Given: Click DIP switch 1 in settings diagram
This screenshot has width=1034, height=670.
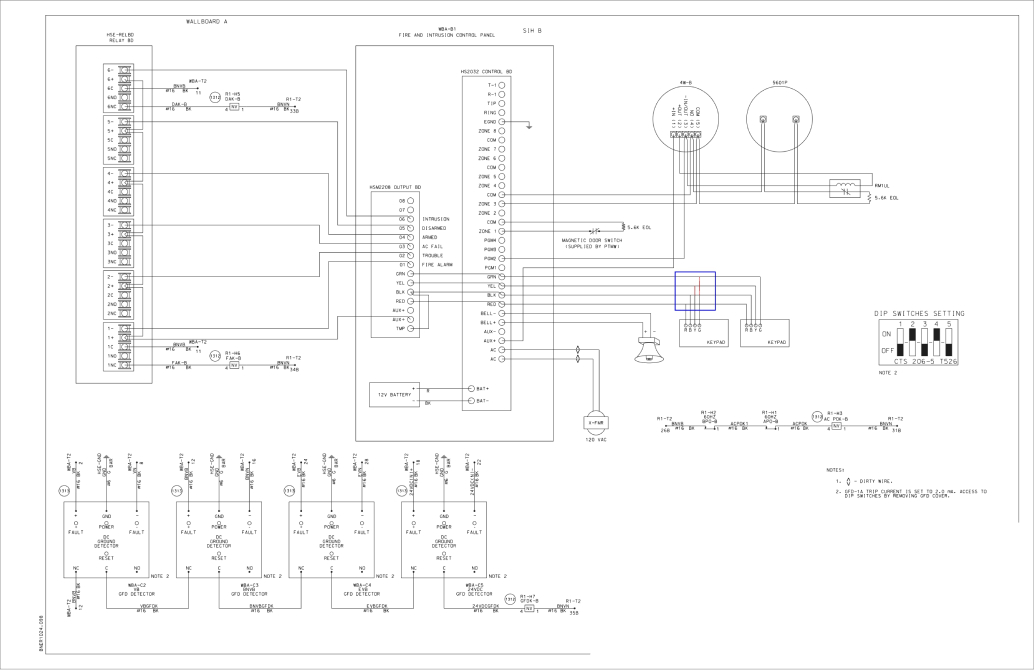Looking at the screenshot, I should click(x=900, y=342).
